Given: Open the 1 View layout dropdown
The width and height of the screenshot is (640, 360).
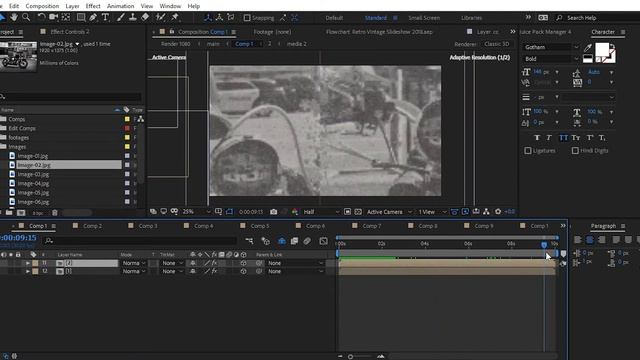Looking at the screenshot, I should coord(432,212).
